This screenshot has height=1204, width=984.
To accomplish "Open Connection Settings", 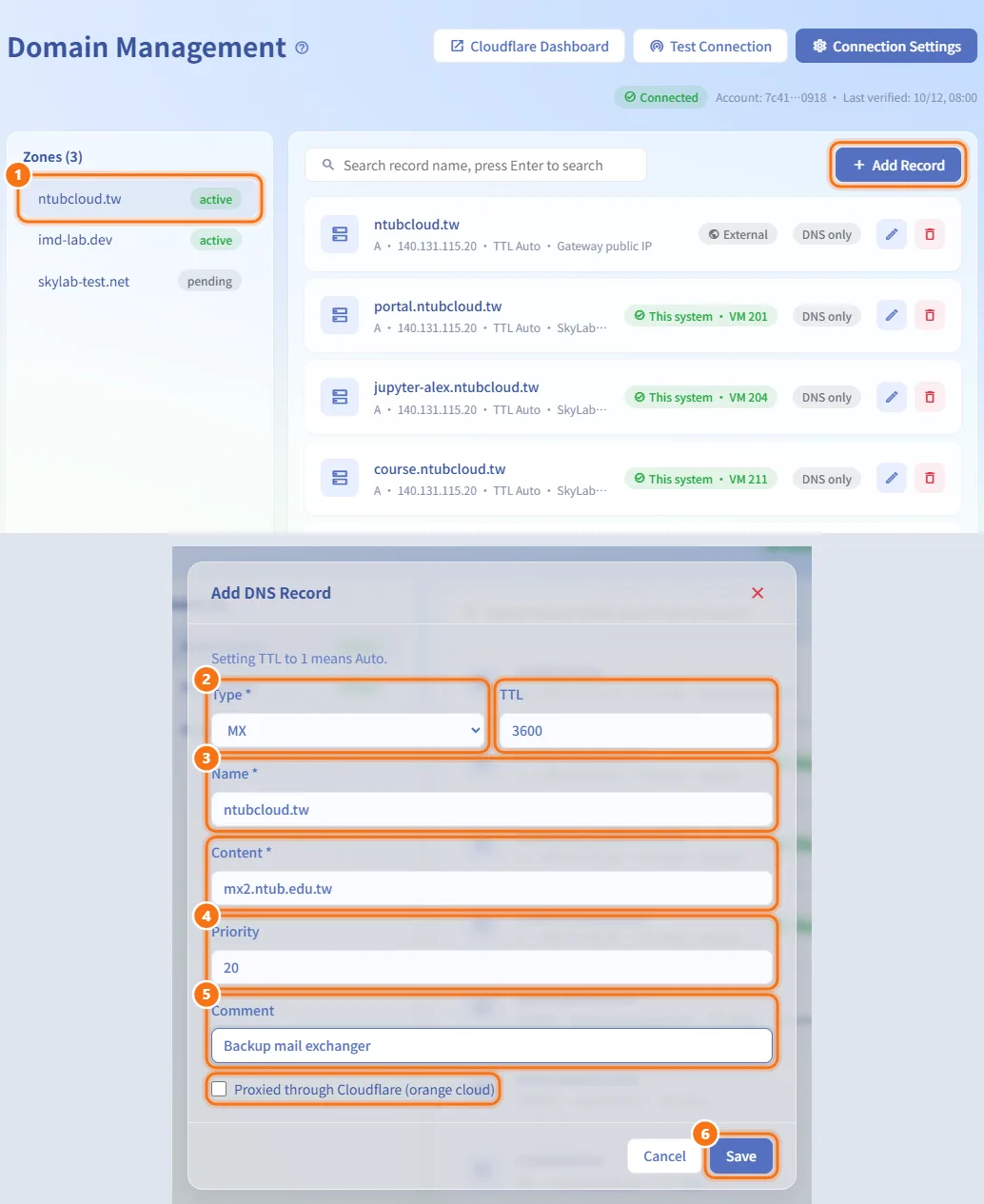I will tap(886, 46).
